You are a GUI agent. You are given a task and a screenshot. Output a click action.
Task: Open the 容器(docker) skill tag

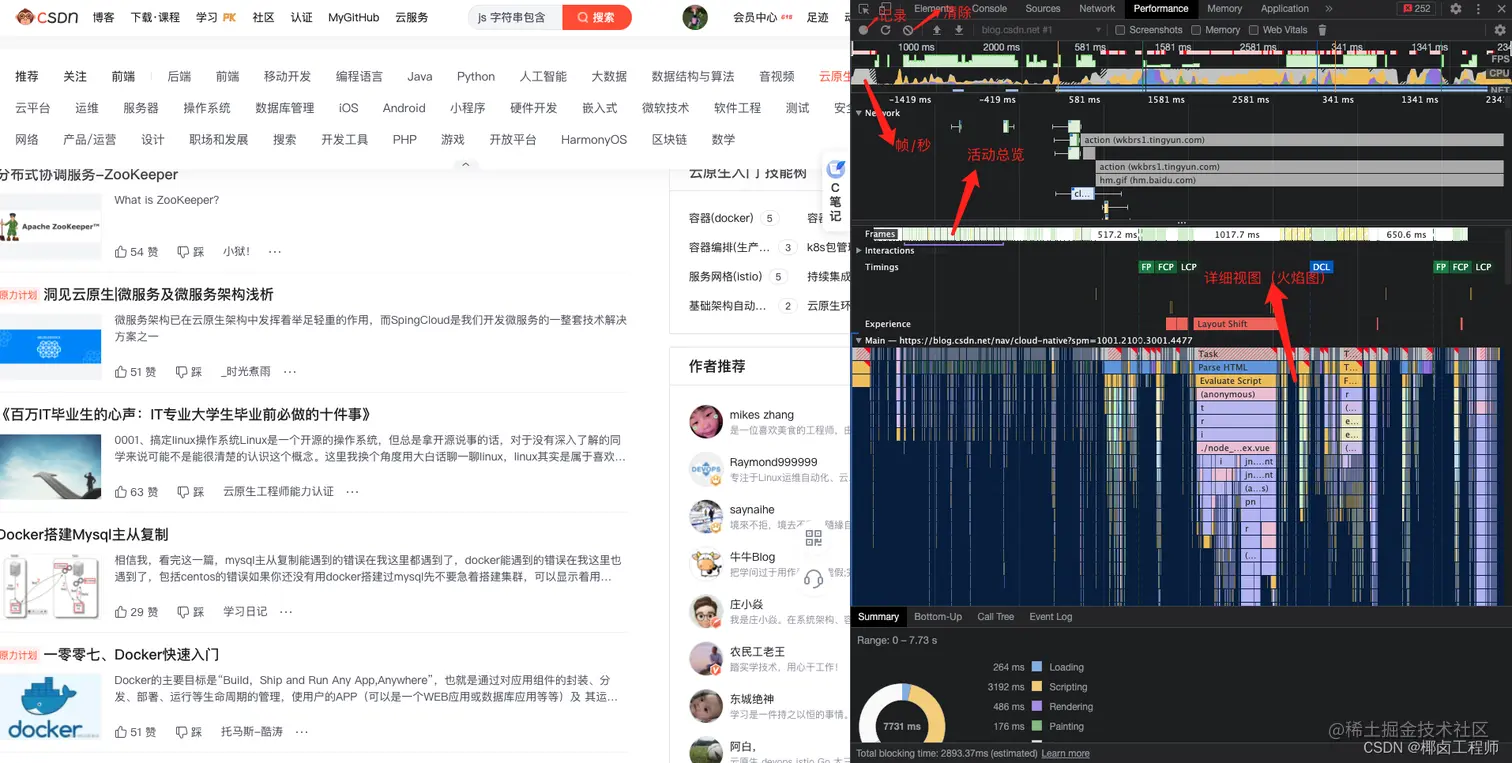point(721,218)
